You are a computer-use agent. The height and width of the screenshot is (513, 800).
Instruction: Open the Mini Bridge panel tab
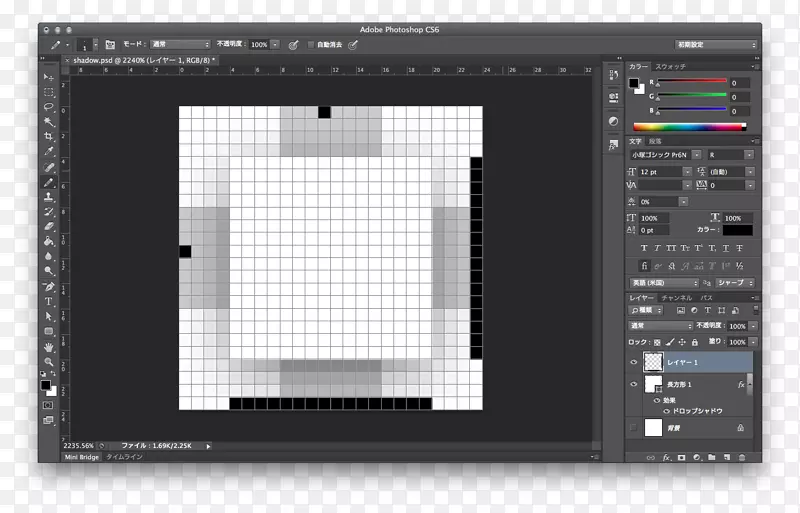coord(83,456)
